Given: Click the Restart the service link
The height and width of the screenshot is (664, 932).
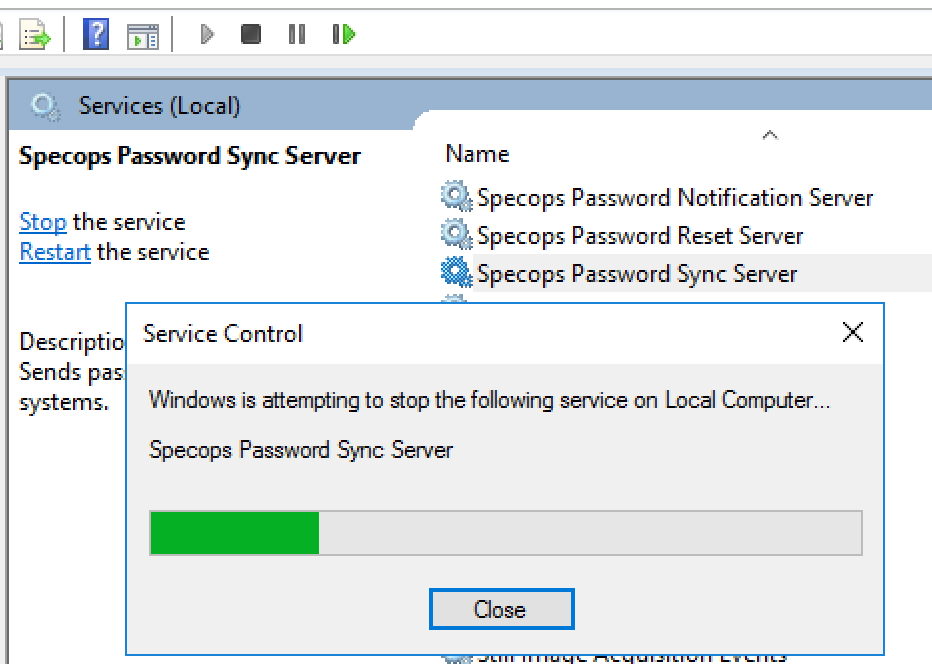Looking at the screenshot, I should (x=55, y=252).
